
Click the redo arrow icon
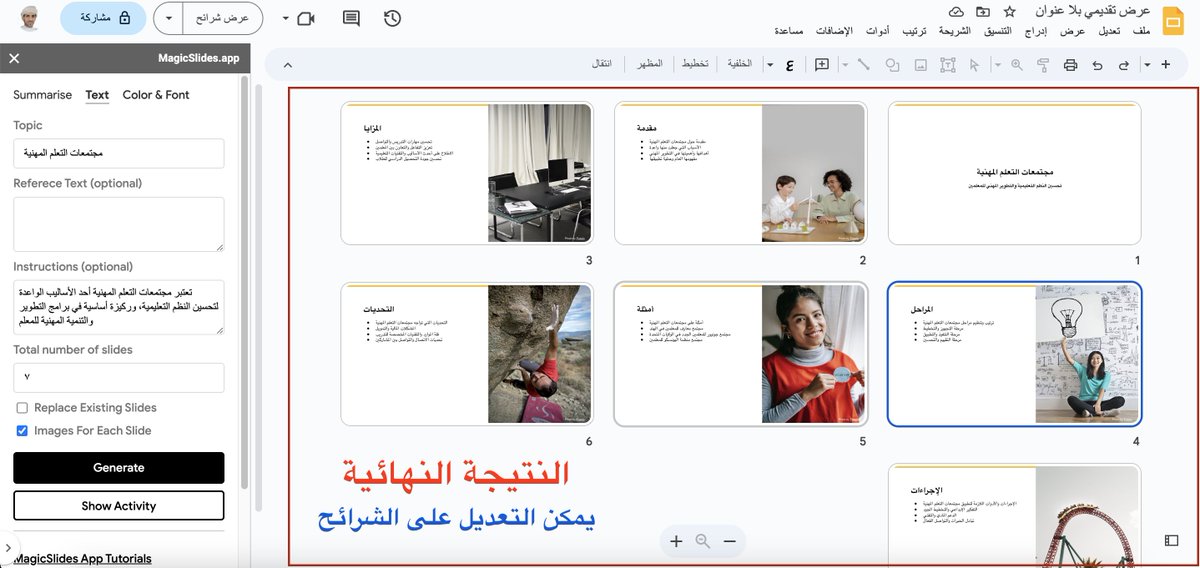(x=1123, y=65)
